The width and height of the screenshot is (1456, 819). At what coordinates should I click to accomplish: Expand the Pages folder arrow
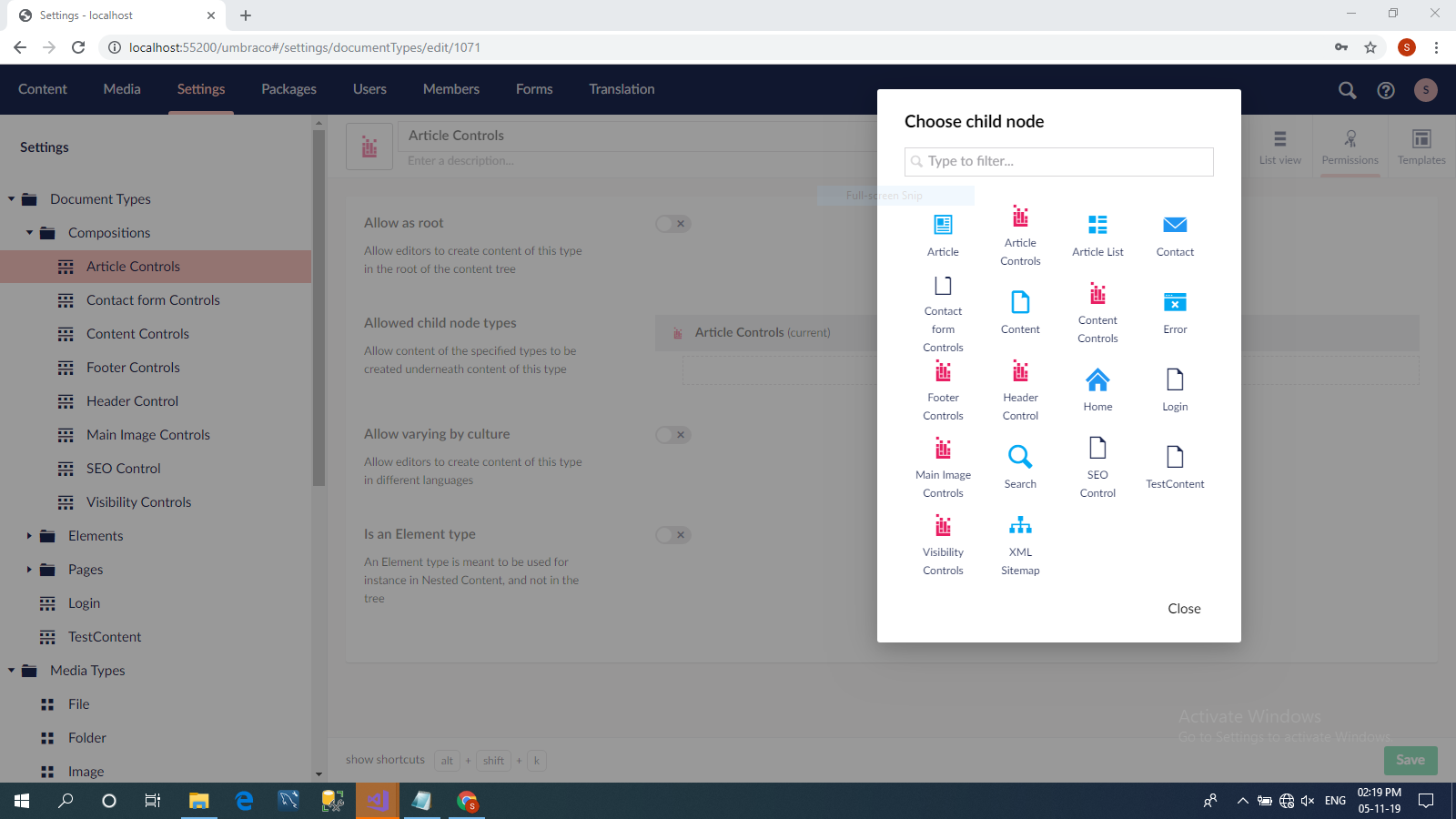click(x=29, y=570)
